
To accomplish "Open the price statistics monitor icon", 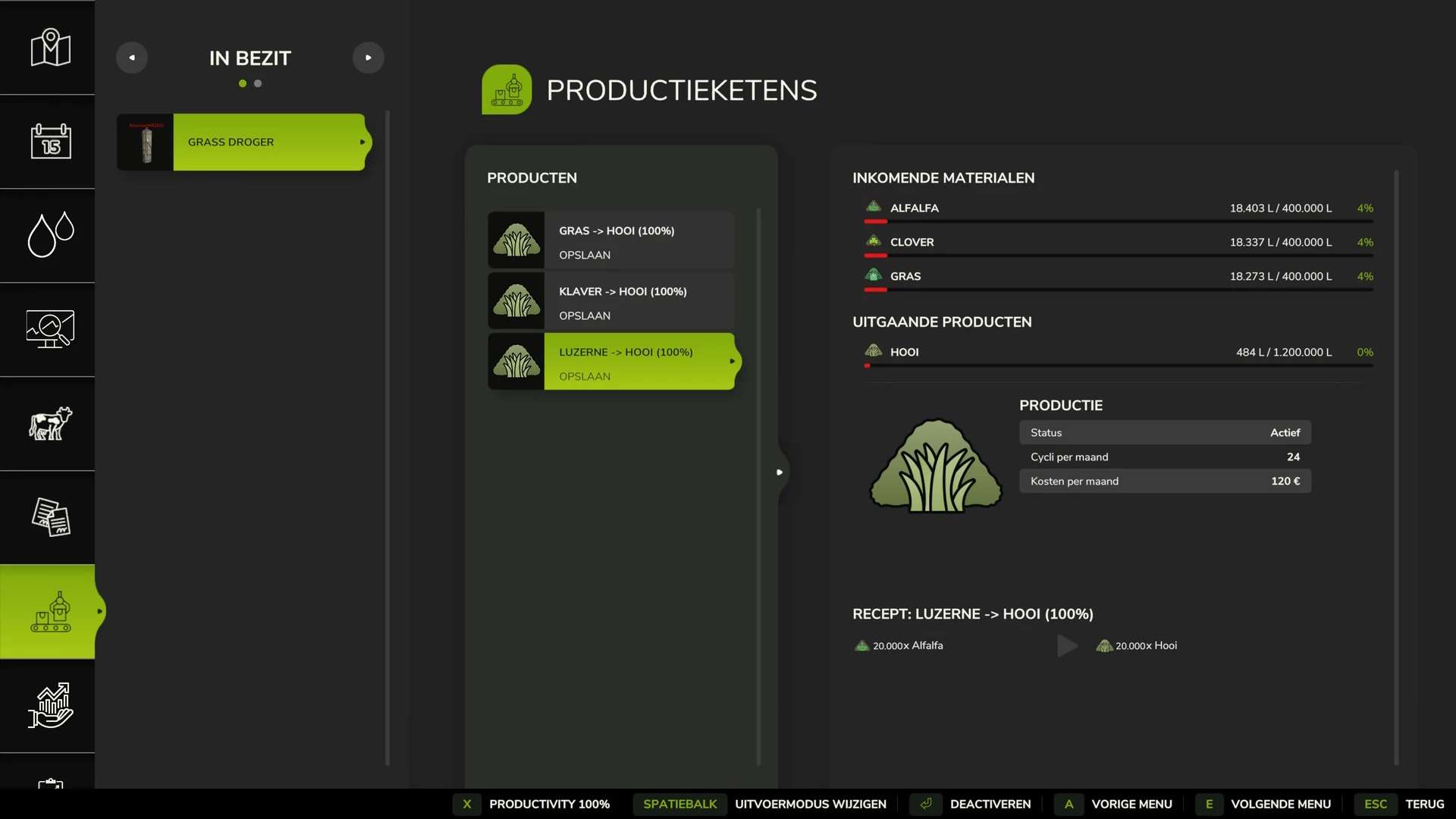I will (x=50, y=329).
